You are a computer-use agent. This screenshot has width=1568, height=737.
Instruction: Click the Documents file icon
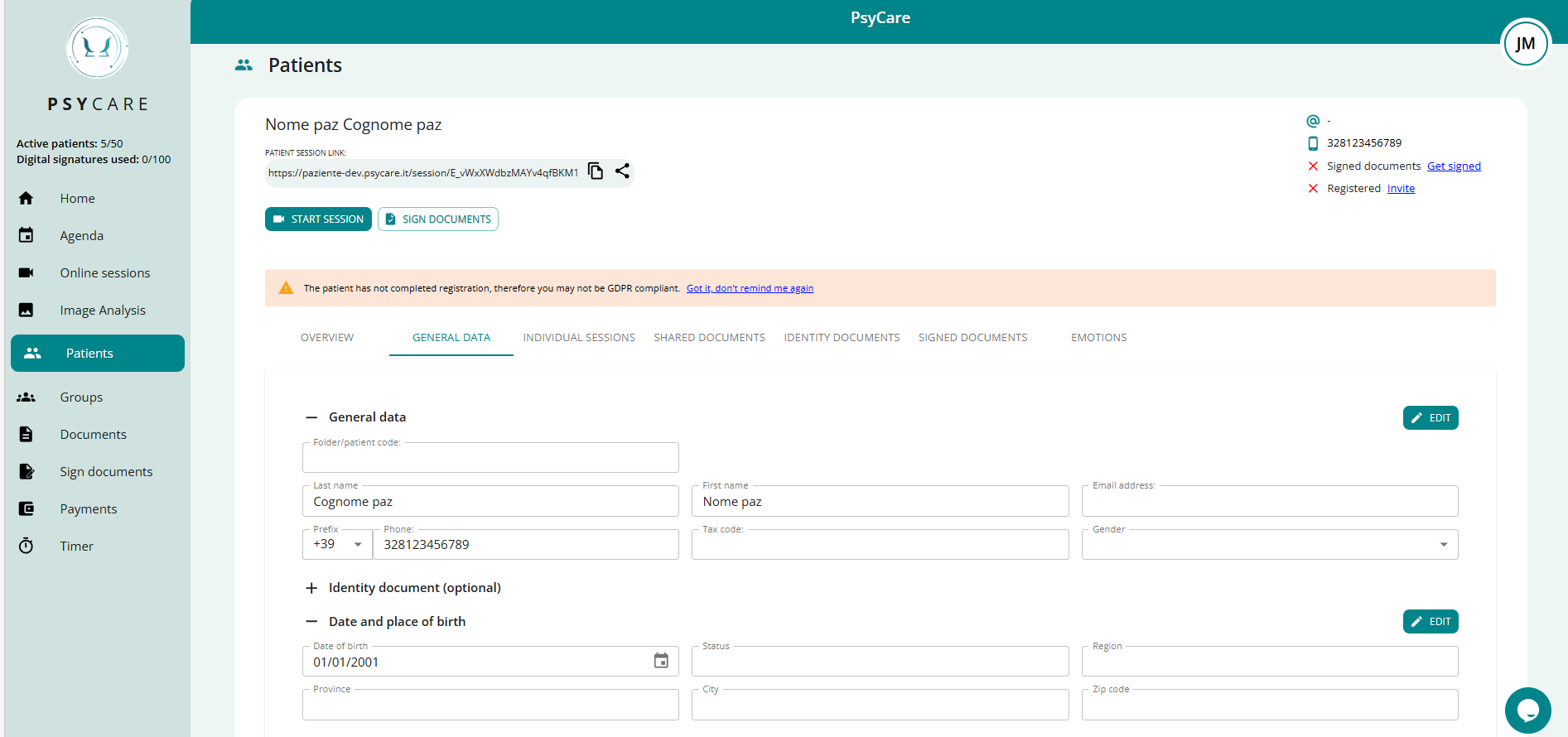click(26, 435)
